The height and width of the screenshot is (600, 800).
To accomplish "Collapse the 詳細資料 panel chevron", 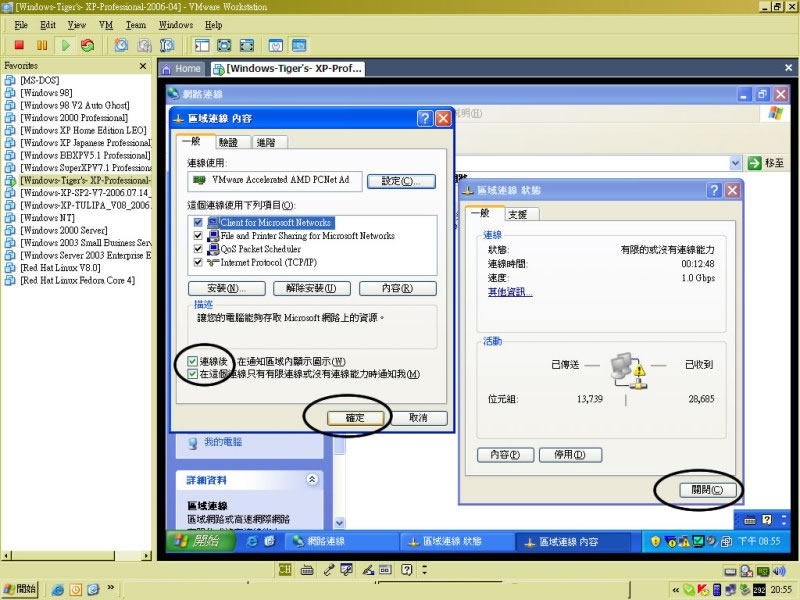I will point(312,479).
